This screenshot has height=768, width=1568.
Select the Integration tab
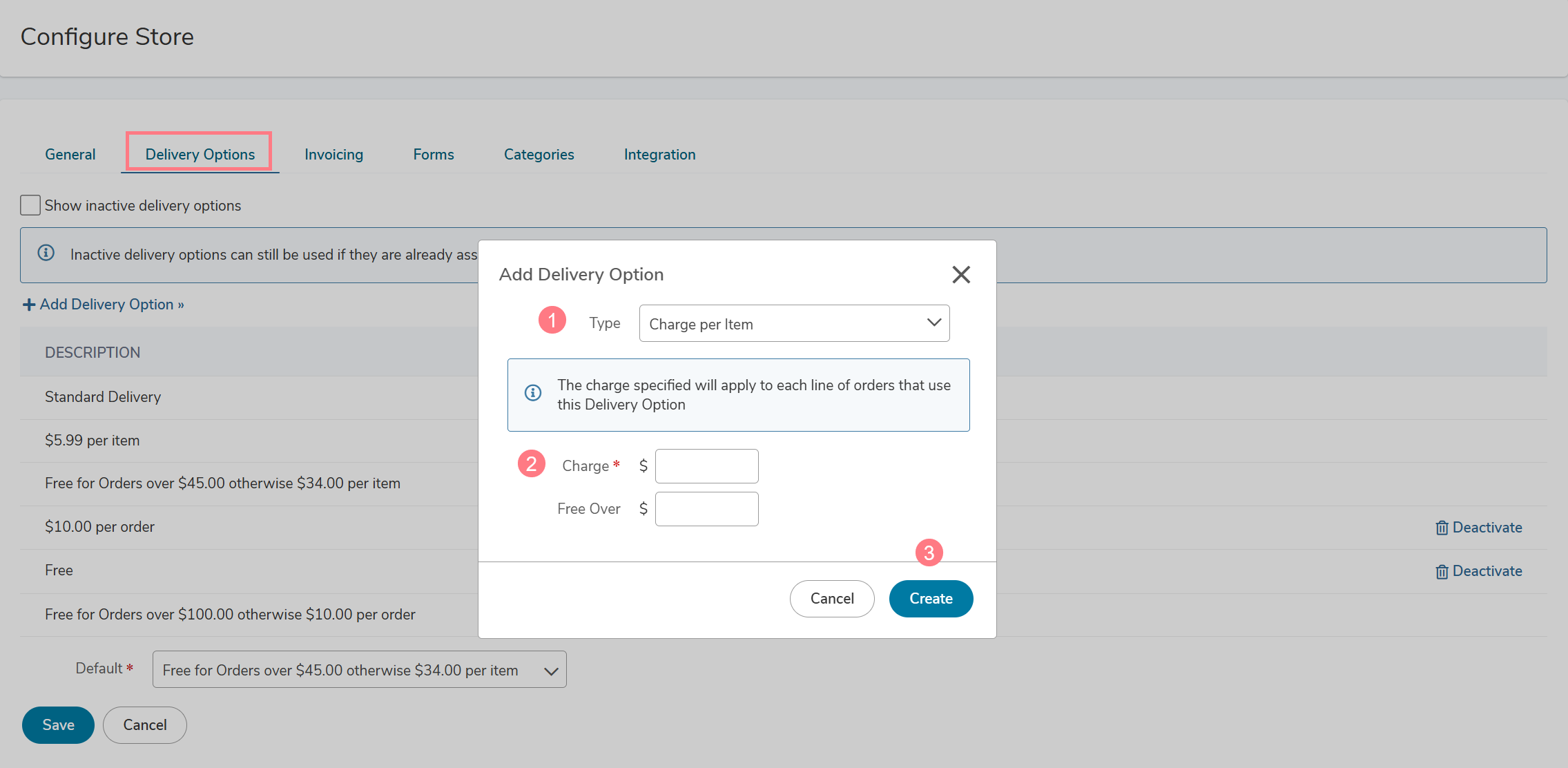659,154
